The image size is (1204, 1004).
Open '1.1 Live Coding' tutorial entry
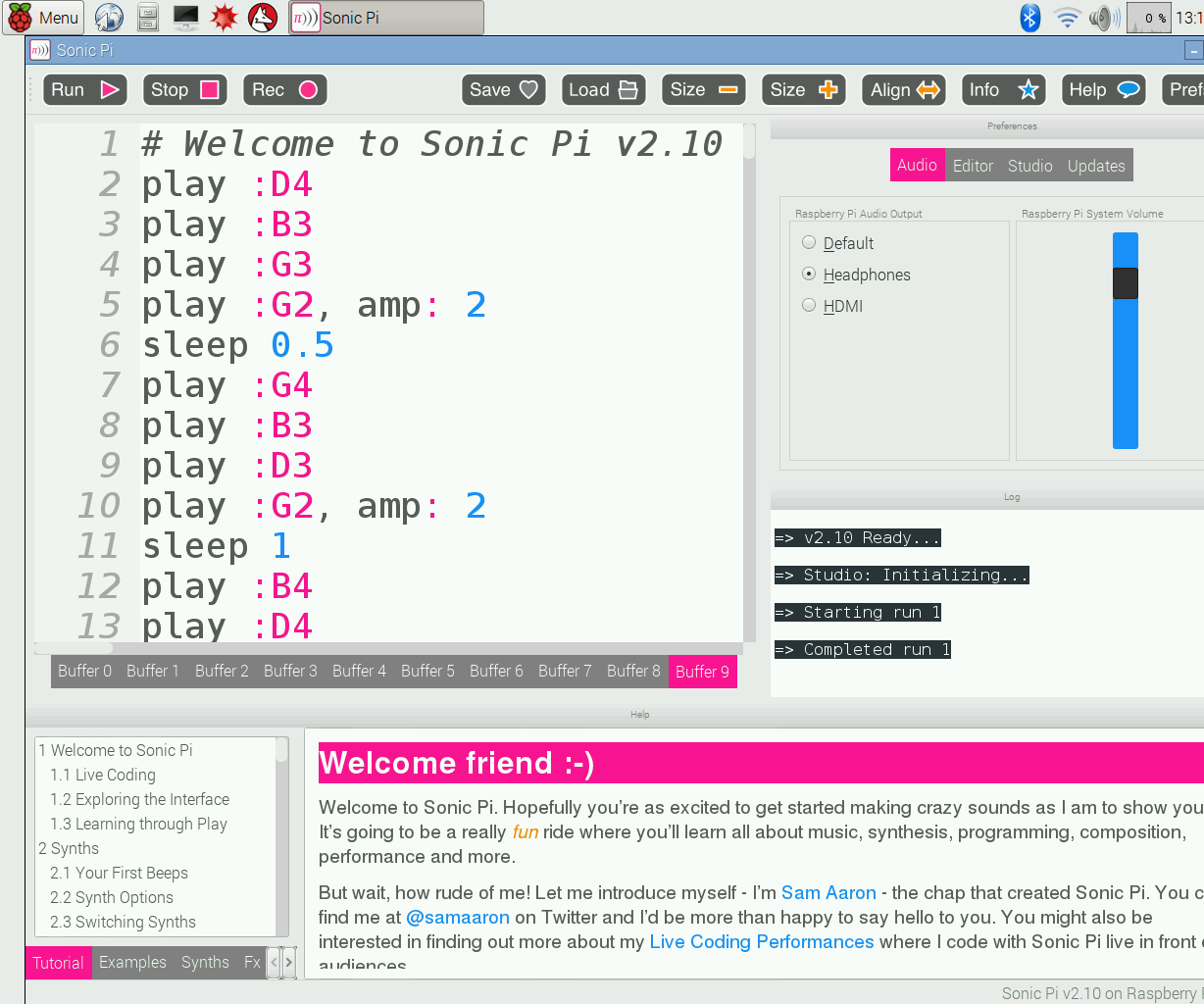click(x=103, y=775)
